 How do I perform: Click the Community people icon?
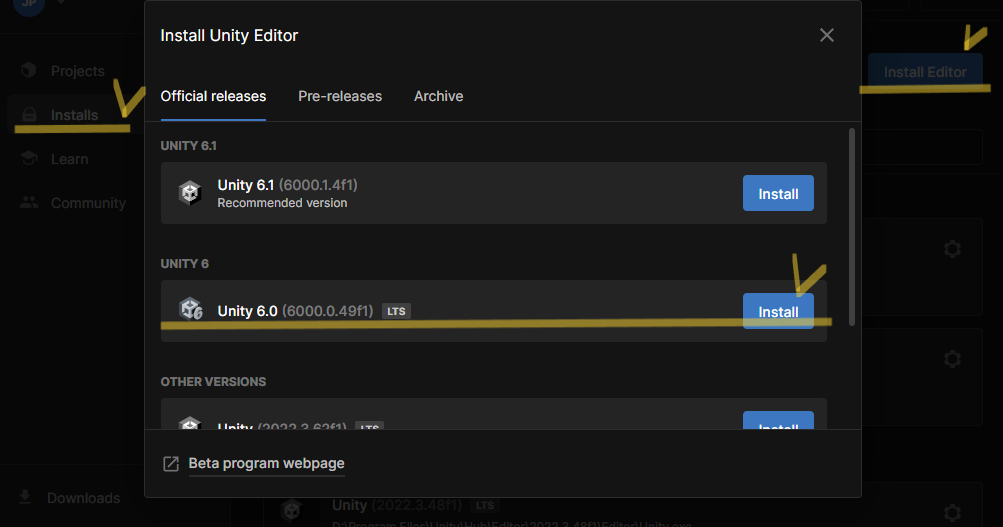[x=29, y=202]
